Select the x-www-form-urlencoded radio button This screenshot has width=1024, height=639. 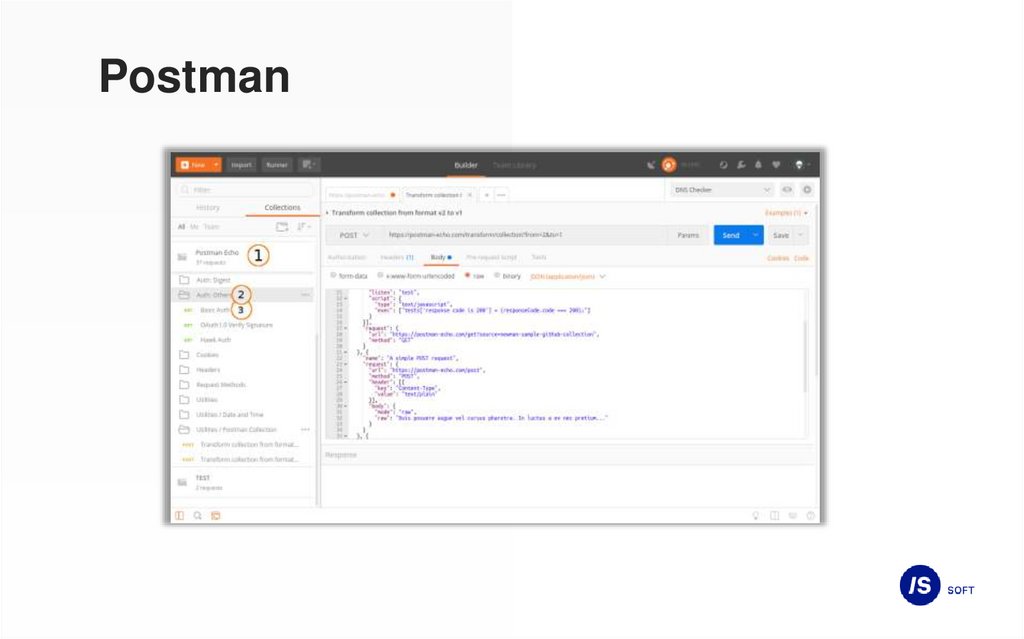(381, 276)
